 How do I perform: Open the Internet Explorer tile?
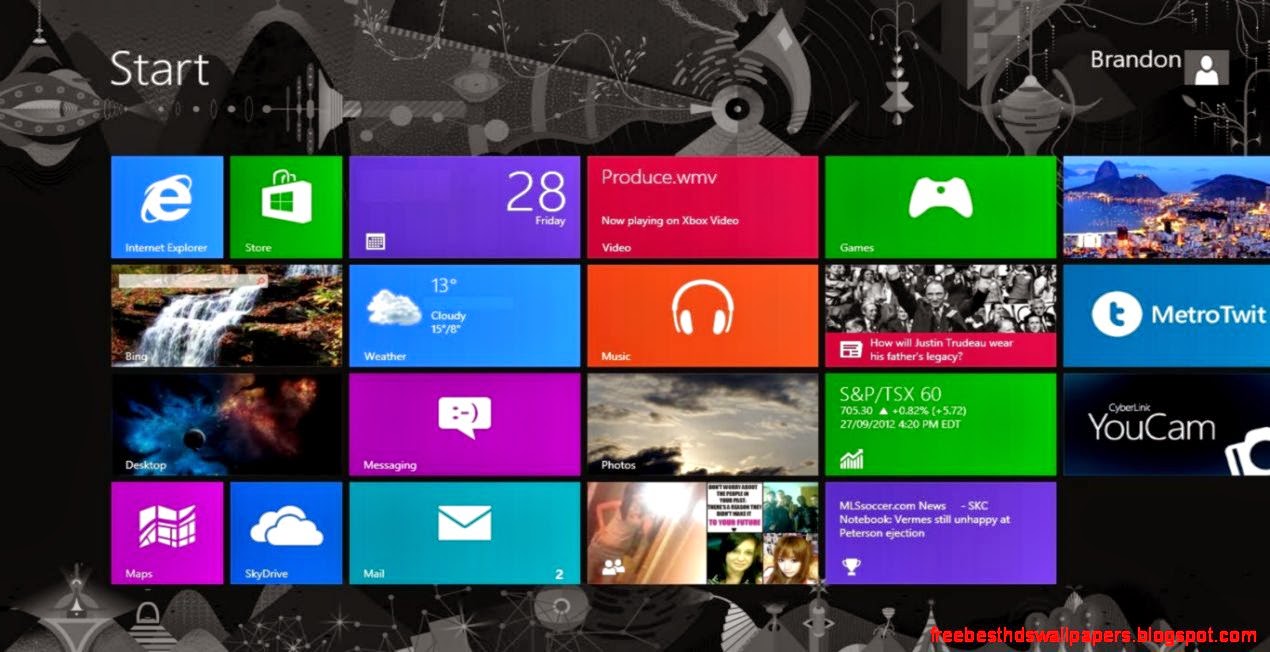[167, 207]
